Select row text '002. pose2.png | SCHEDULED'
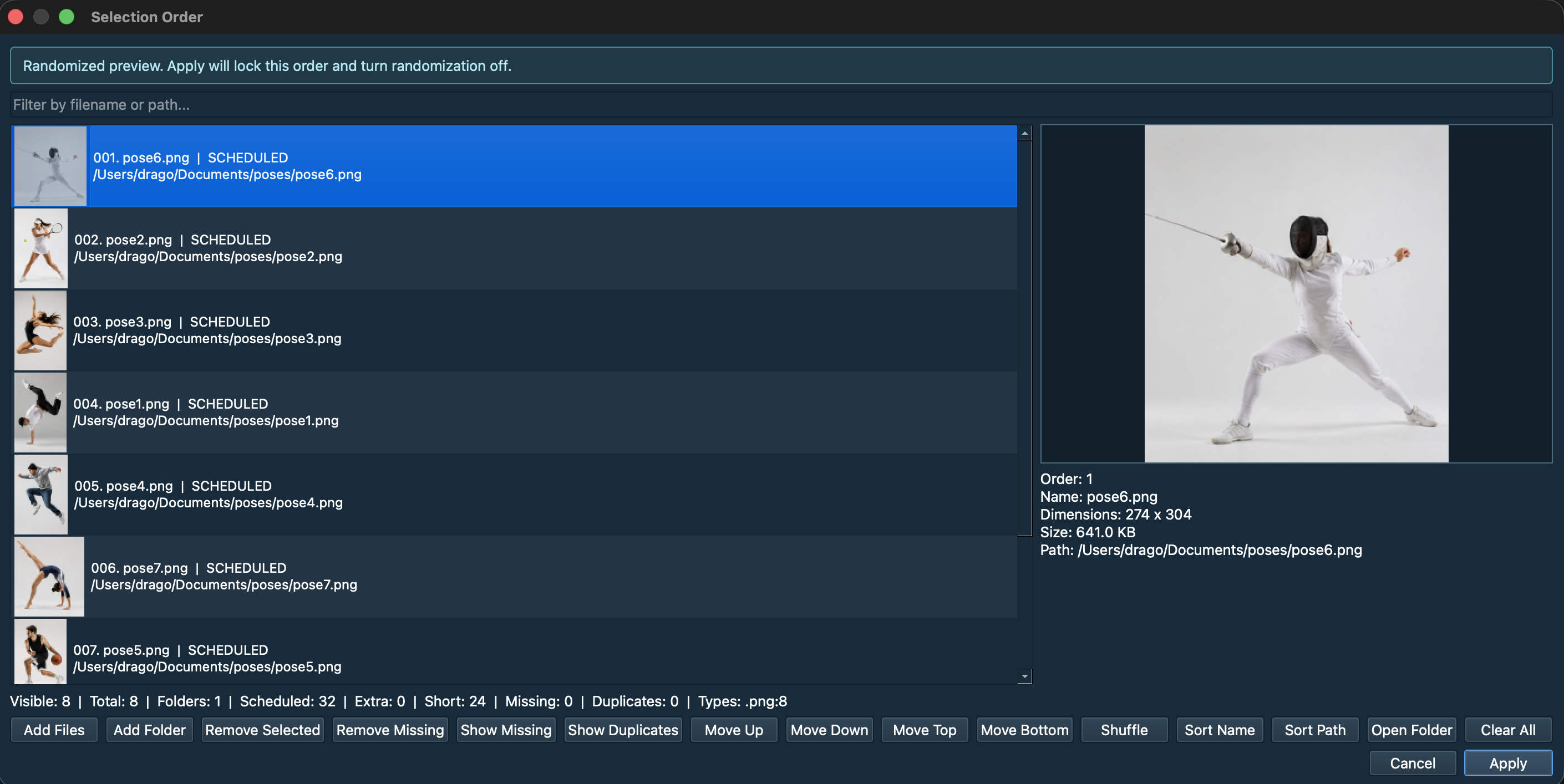This screenshot has width=1564, height=784. coord(172,240)
